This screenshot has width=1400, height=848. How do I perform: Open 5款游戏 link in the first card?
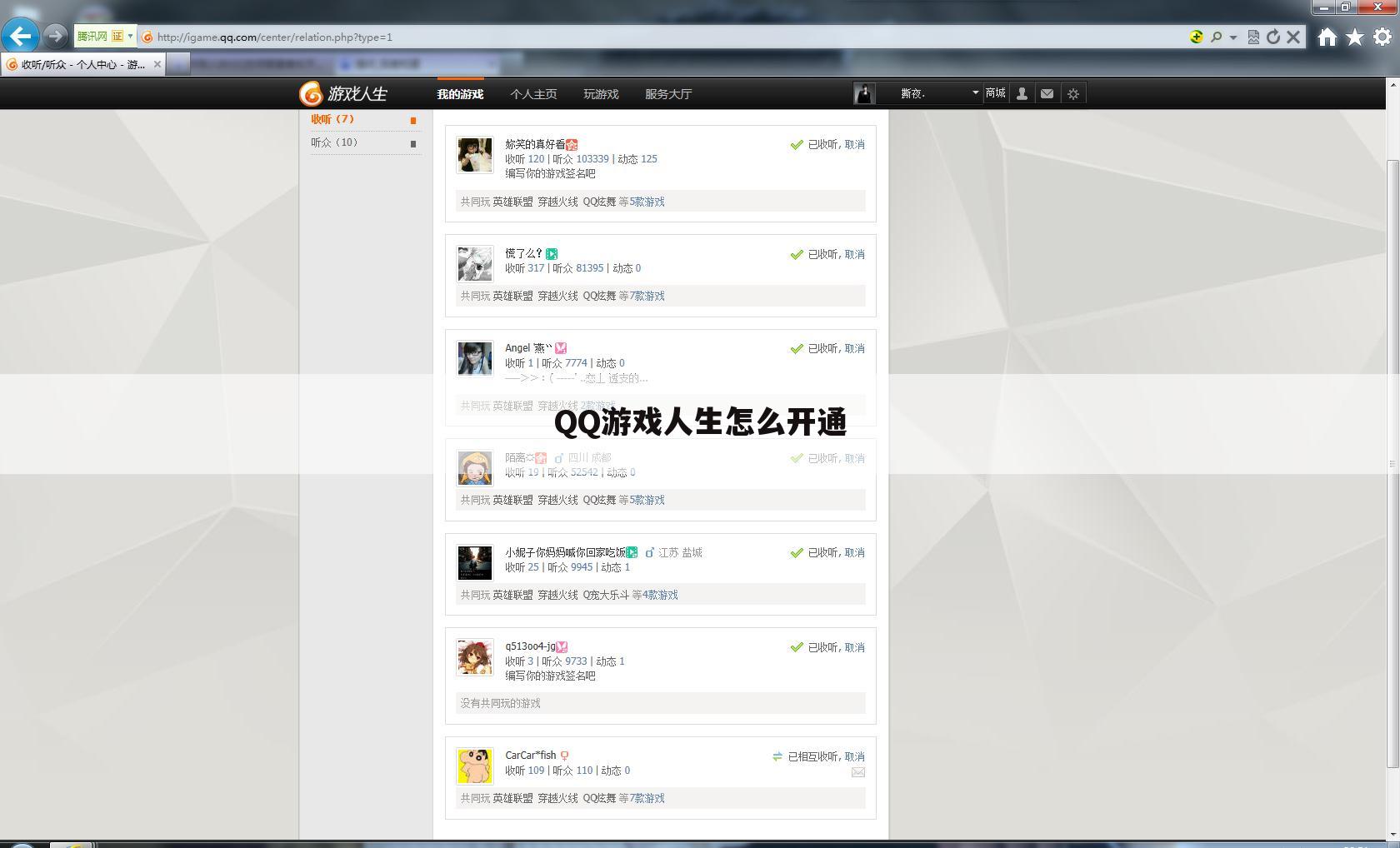[647, 202]
